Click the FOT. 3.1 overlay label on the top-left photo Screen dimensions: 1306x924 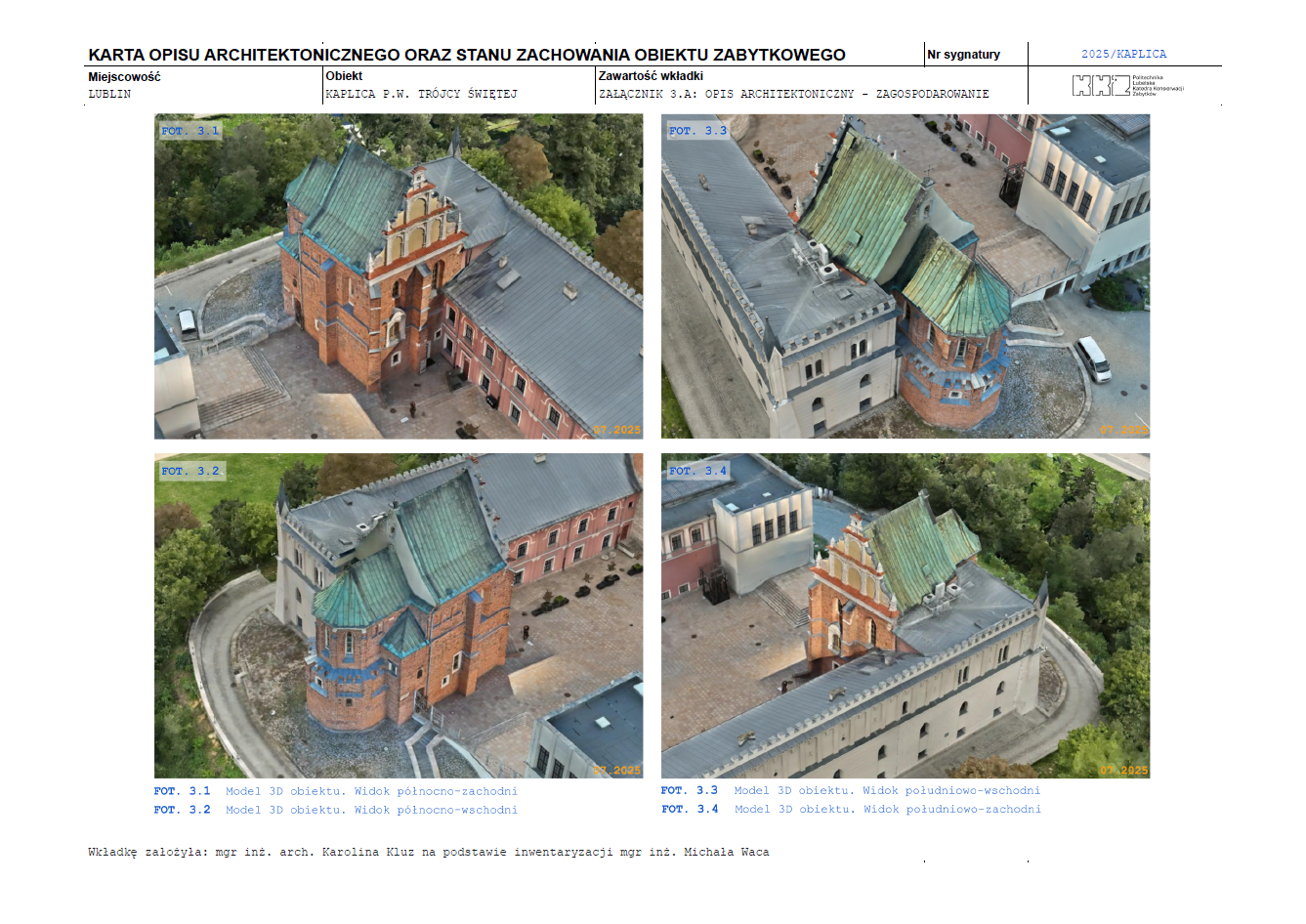point(190,131)
